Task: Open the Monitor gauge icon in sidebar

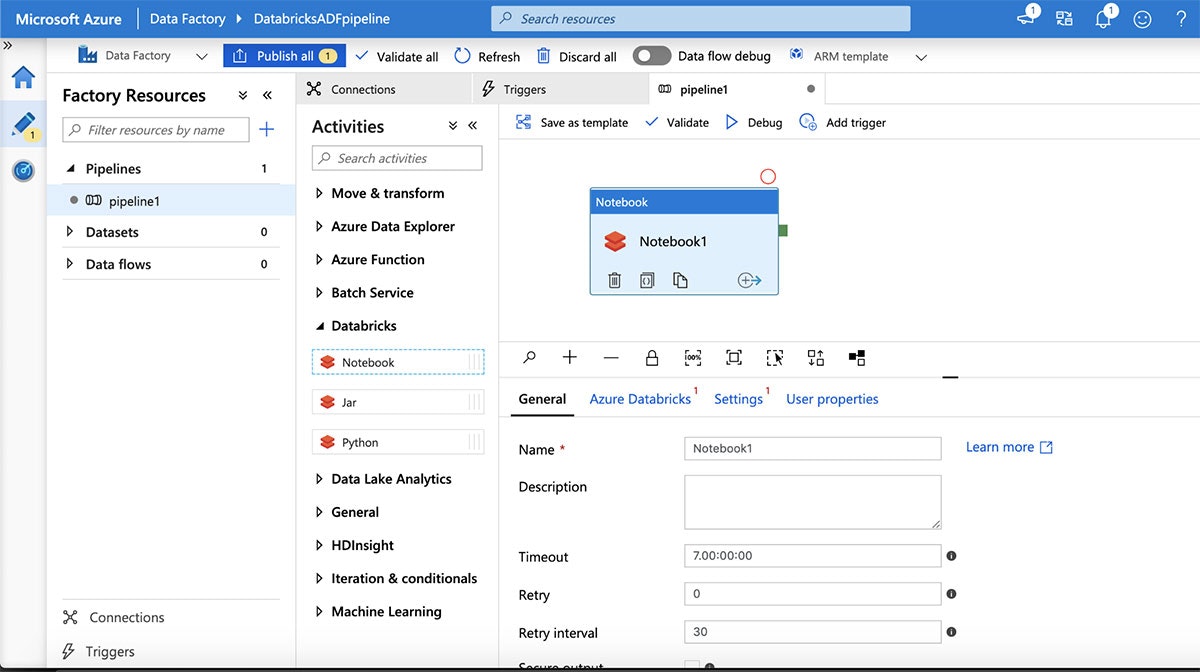Action: click(23, 170)
